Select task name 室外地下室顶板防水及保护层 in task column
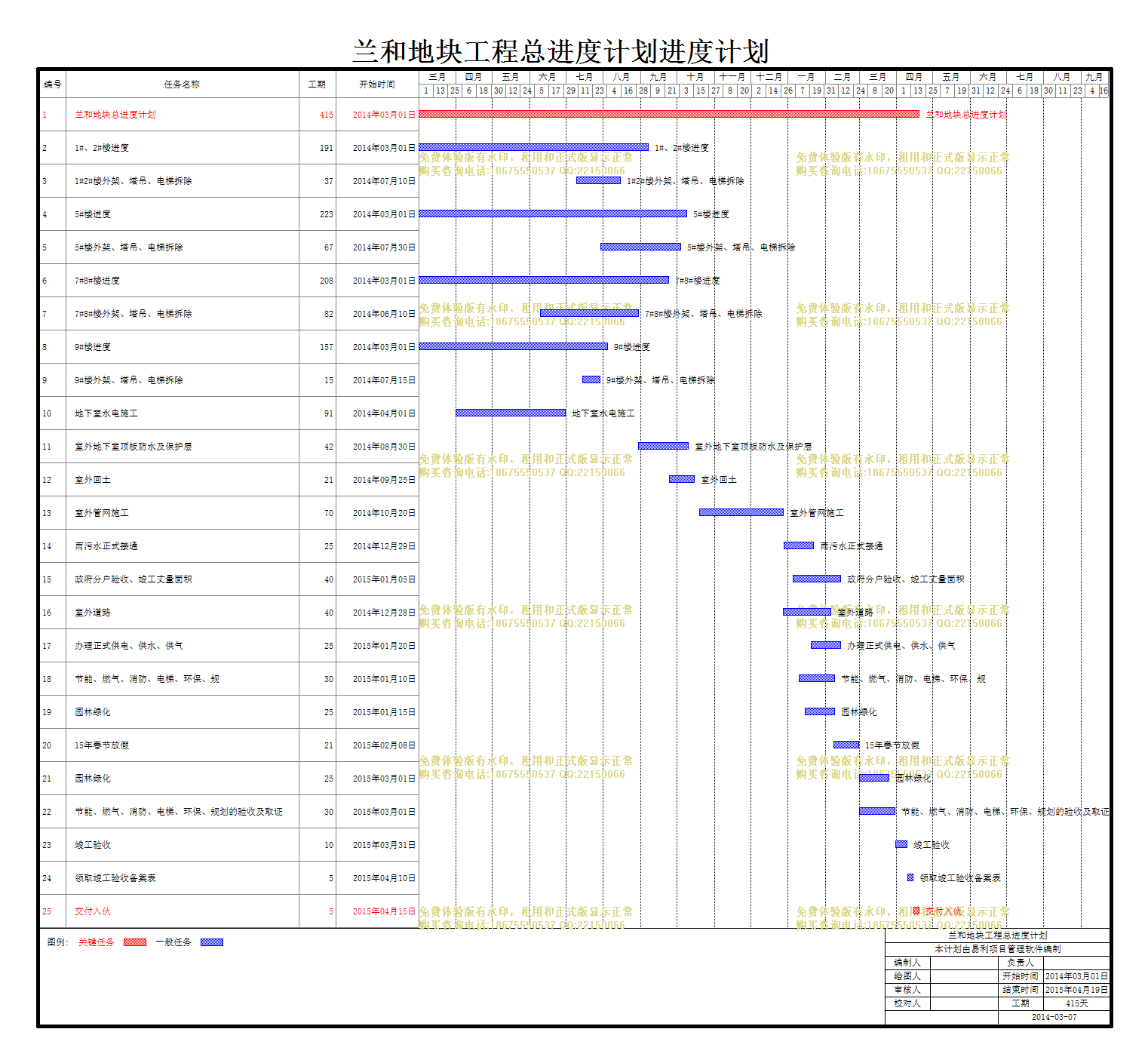 (134, 447)
